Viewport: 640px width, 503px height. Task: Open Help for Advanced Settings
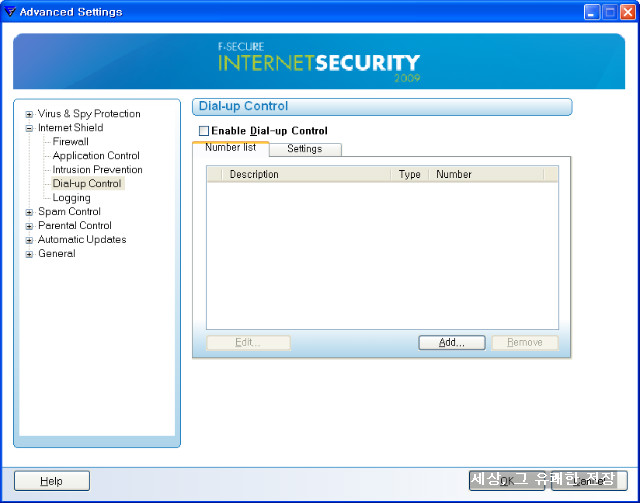pyautogui.click(x=52, y=481)
